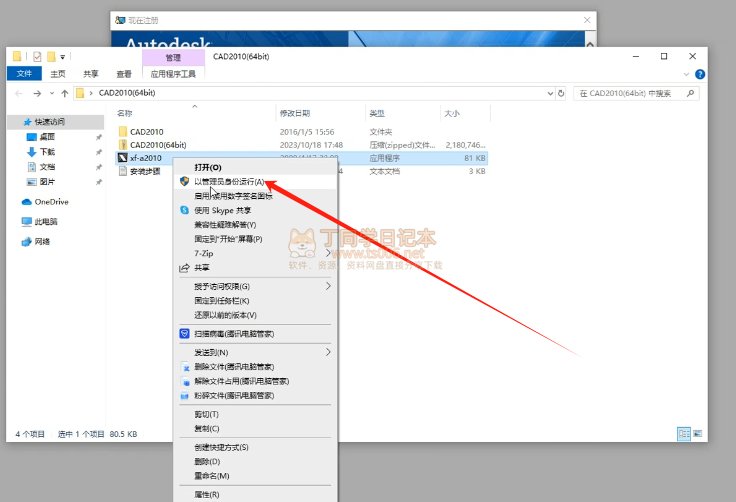
Task: Click the forward navigation arrow
Action: click(37, 93)
